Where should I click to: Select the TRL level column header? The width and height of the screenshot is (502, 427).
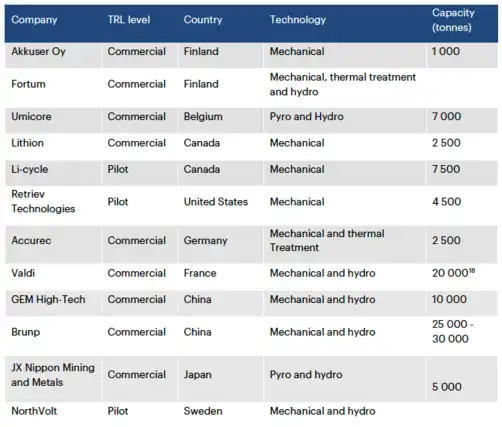129,20
